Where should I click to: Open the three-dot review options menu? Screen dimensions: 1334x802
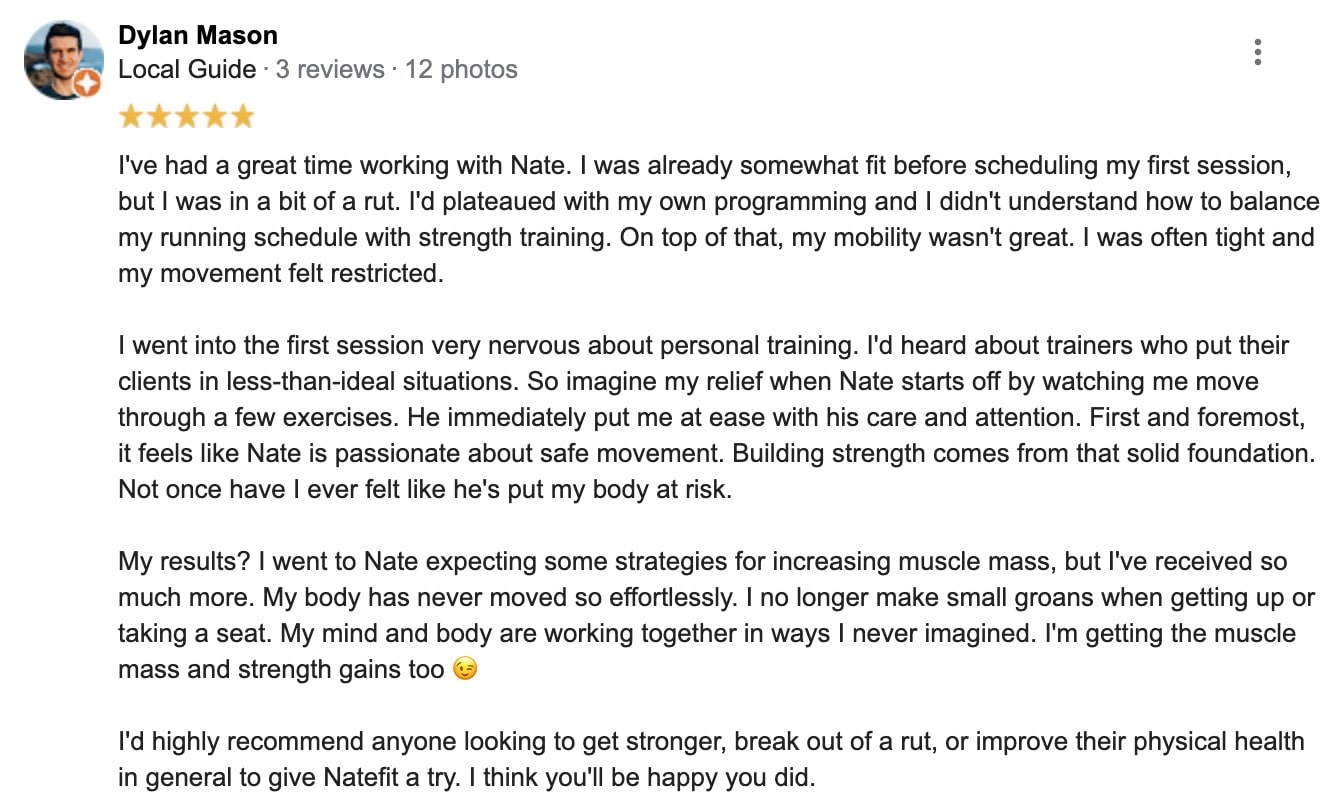(1257, 52)
